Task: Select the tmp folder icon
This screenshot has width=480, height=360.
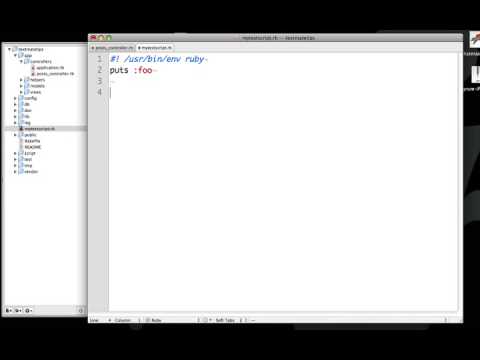Action: tap(21, 165)
